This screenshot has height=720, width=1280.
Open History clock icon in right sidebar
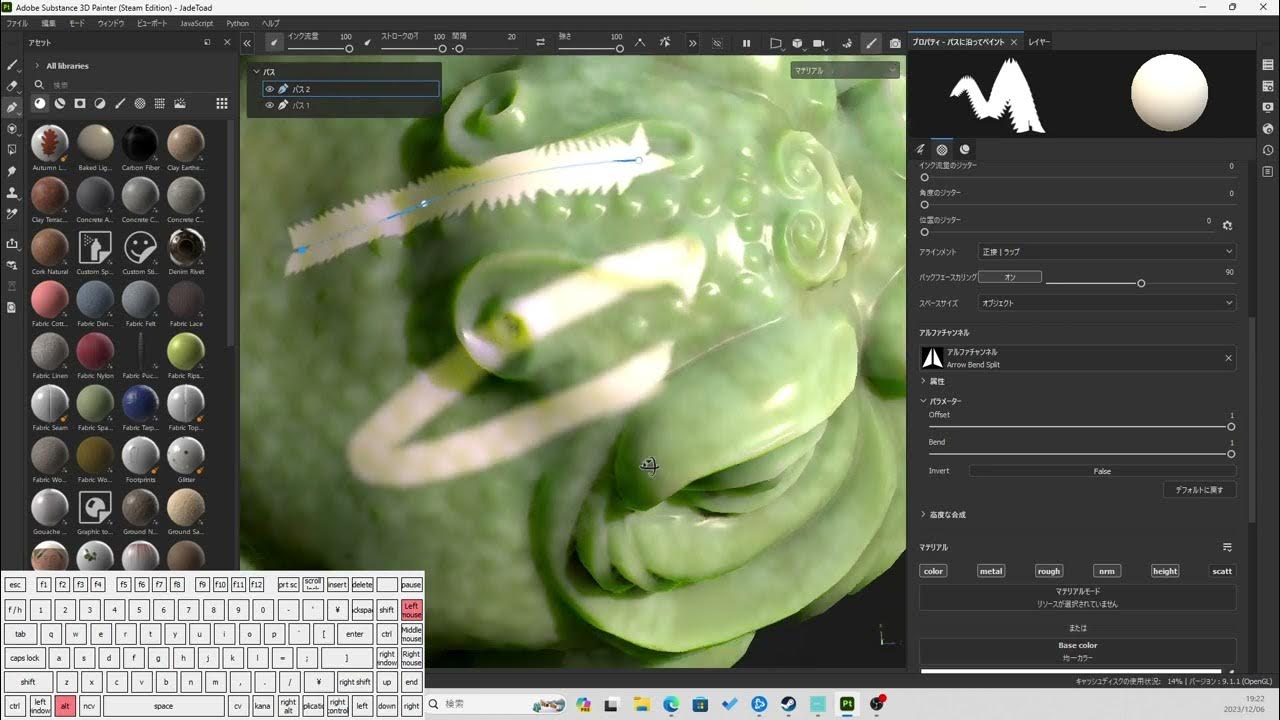point(1268,150)
